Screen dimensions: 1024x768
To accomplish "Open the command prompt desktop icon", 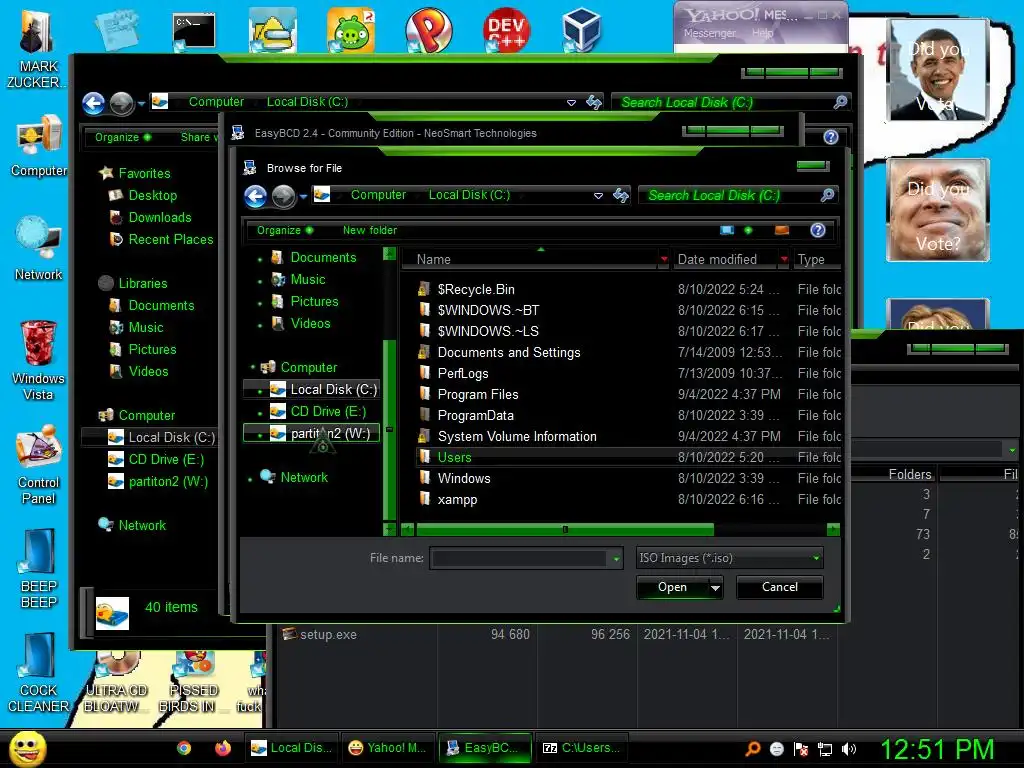I will pos(194,31).
